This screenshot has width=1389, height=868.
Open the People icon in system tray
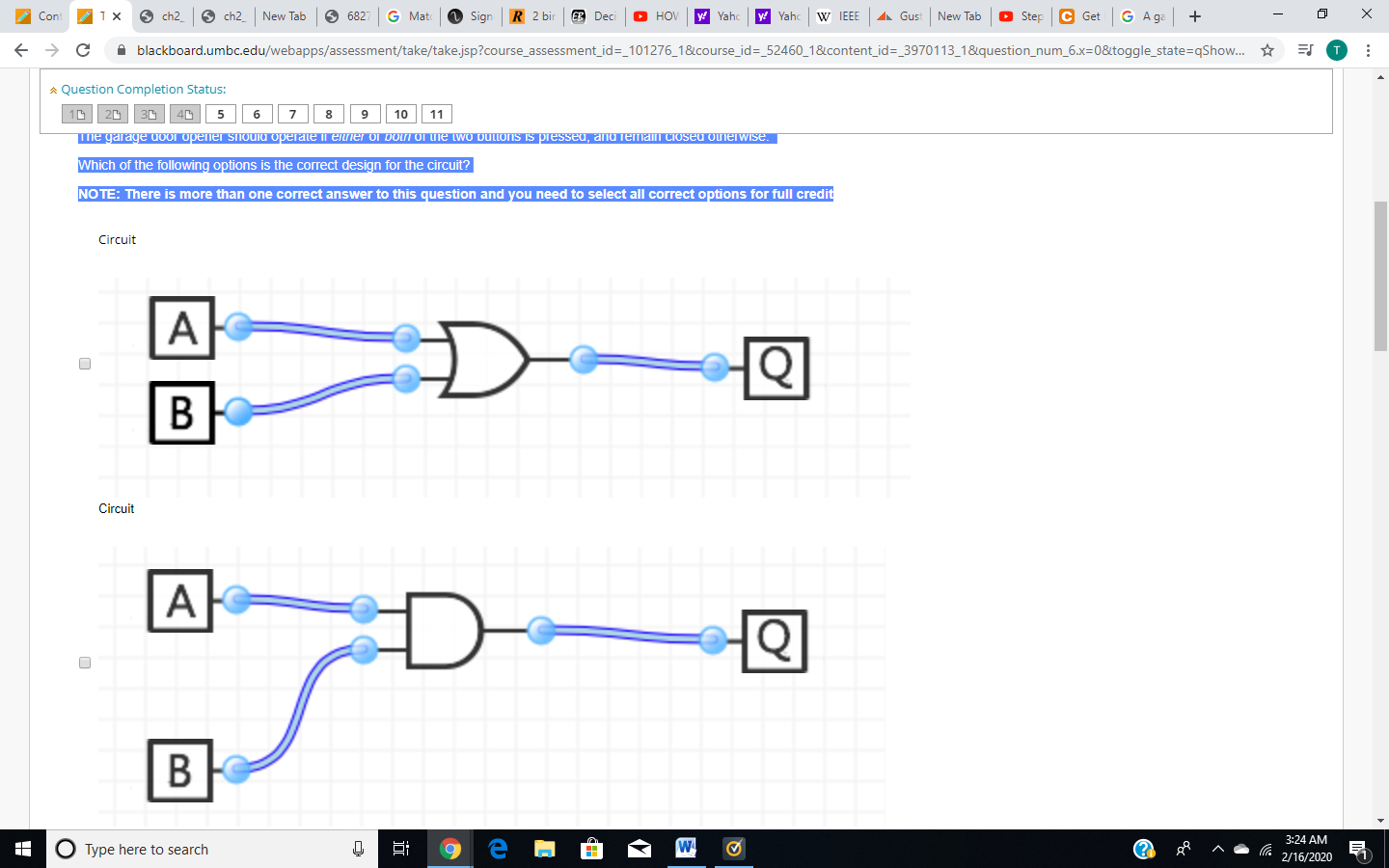1184,849
